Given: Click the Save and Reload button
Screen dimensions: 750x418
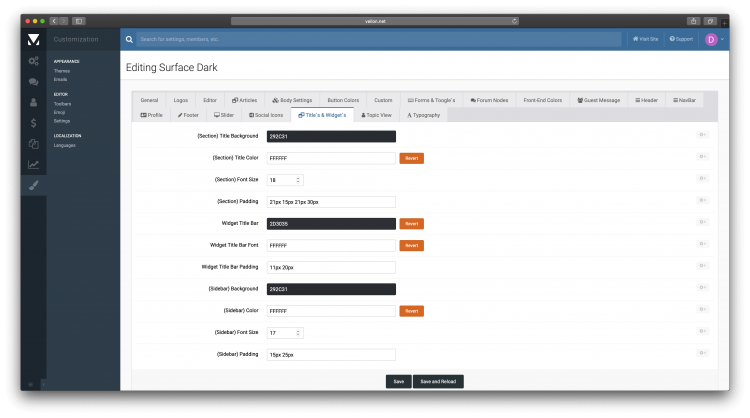Looking at the screenshot, I should pos(439,381).
